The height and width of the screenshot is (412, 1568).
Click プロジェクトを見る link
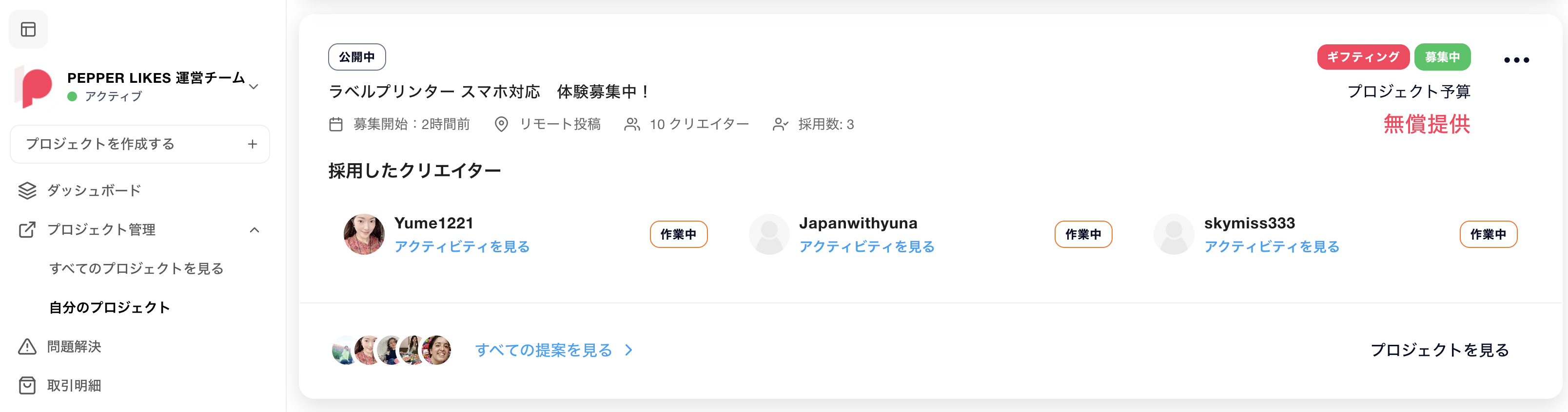click(x=1440, y=350)
